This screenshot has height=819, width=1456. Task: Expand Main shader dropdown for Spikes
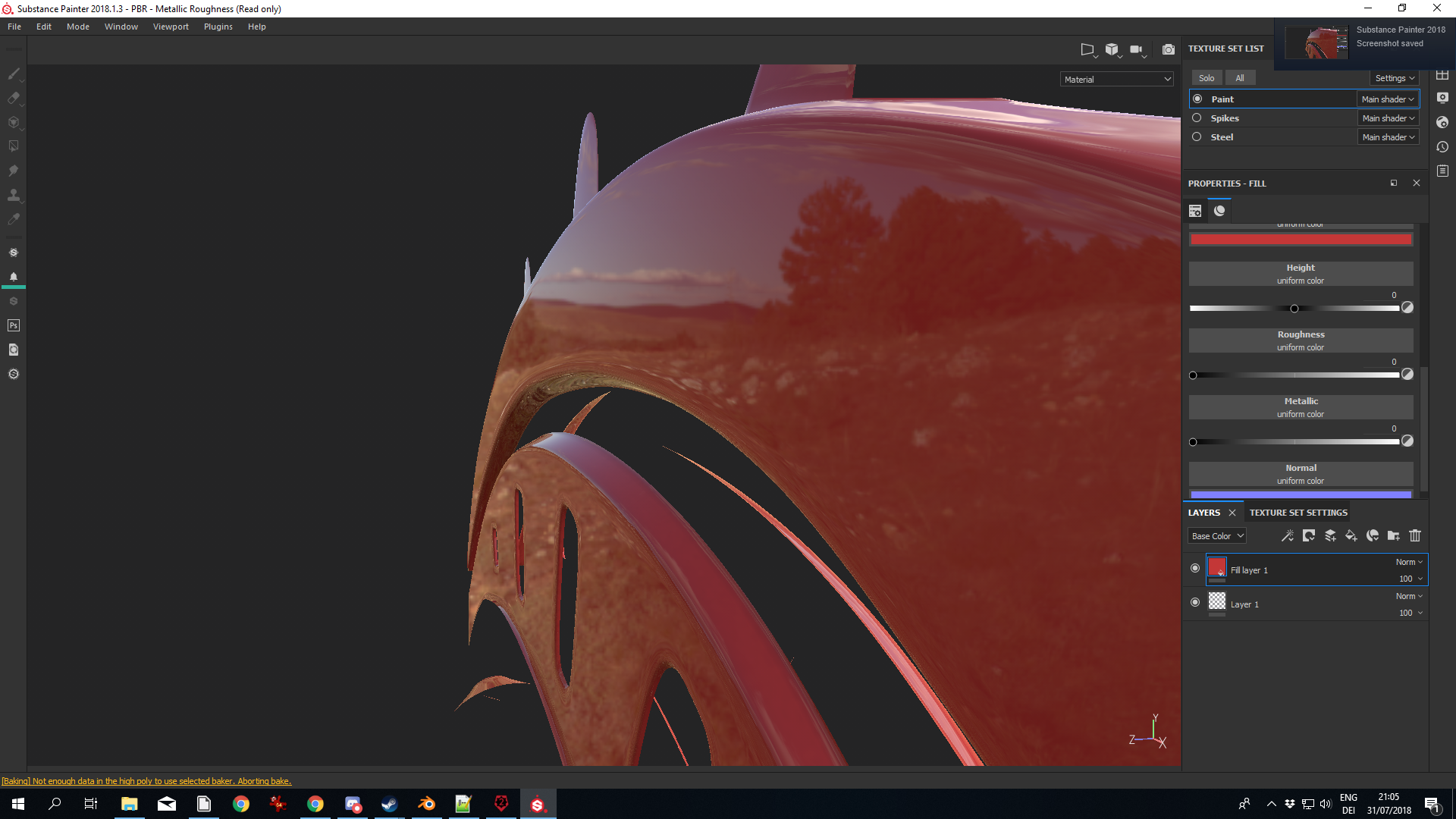[1388, 118]
